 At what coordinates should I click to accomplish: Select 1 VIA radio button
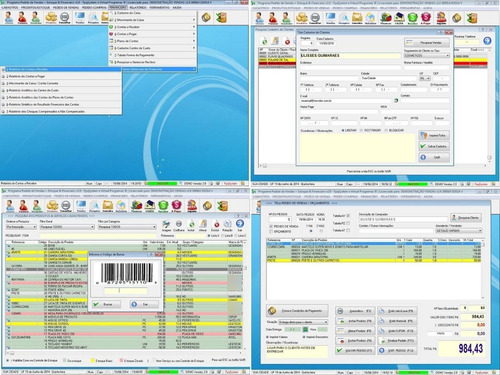click(x=311, y=231)
